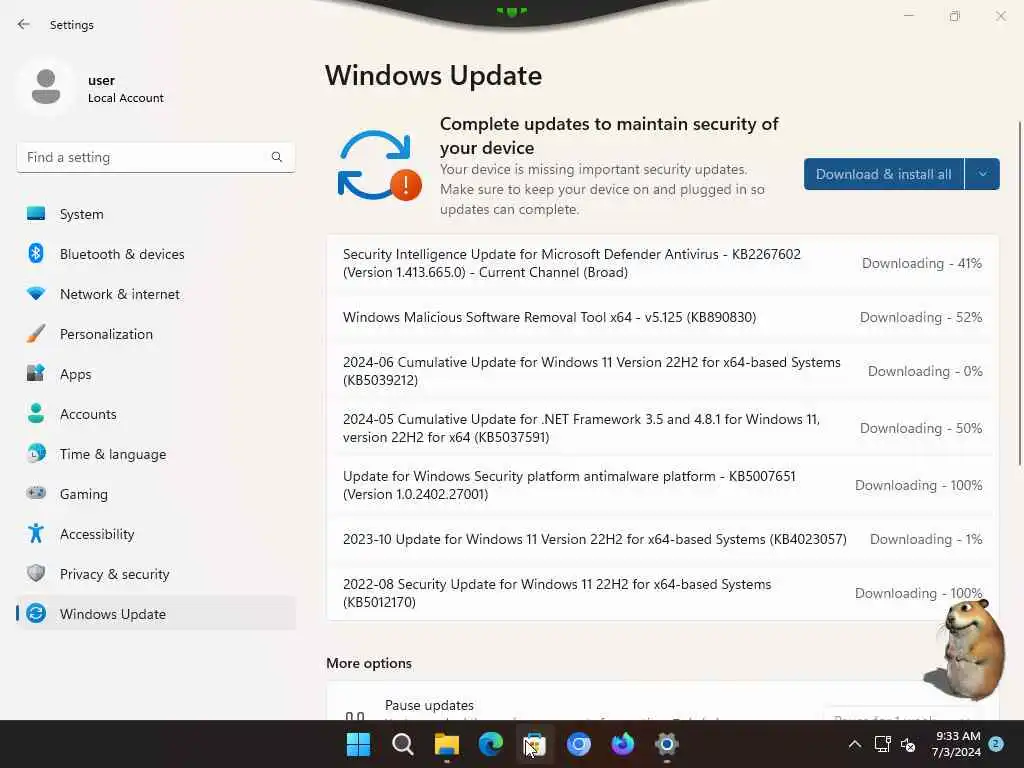Open File Explorer from the taskbar
Viewport: 1024px width, 768px height.
(447, 744)
